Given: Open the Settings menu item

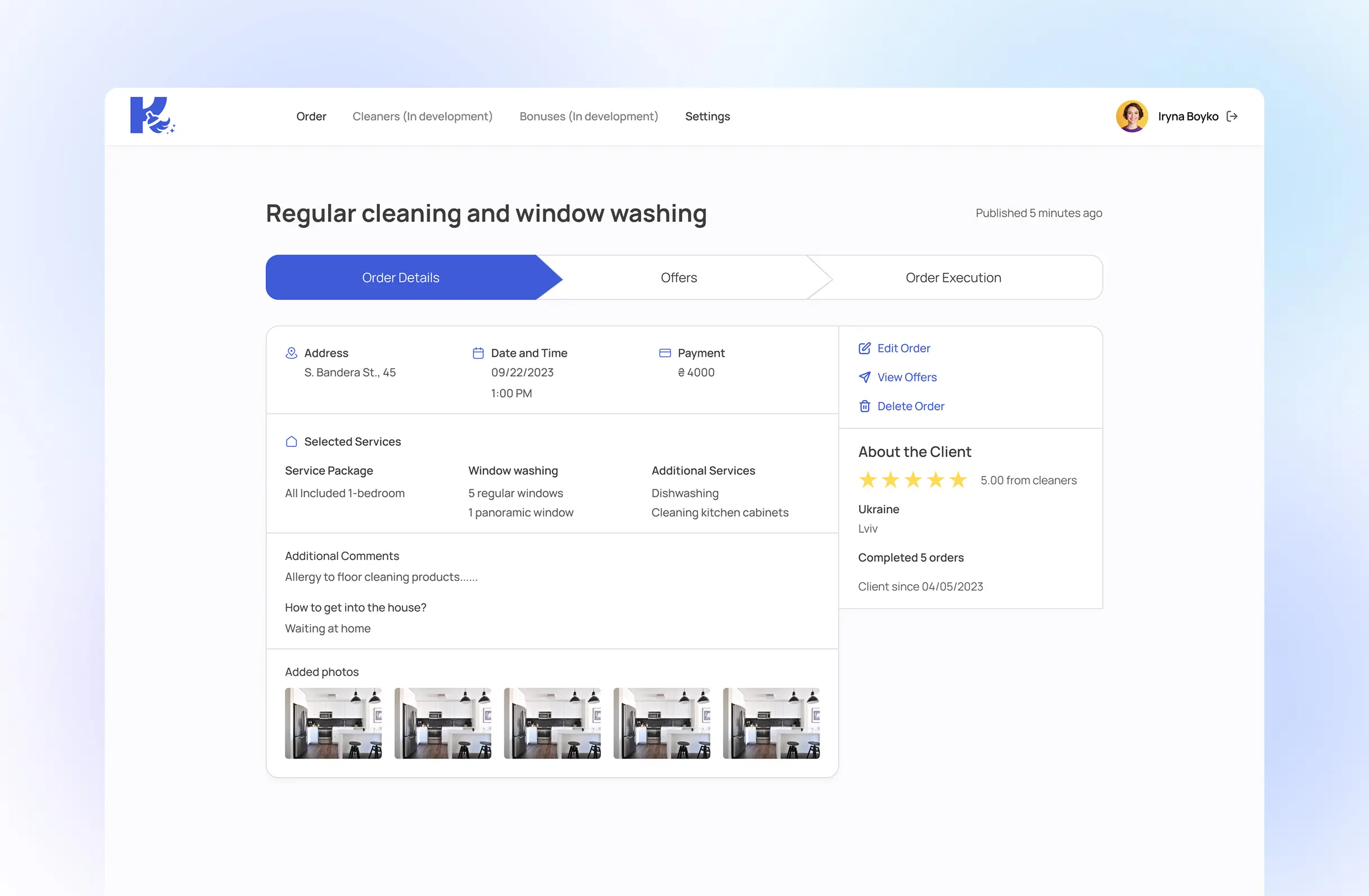Looking at the screenshot, I should [x=707, y=116].
